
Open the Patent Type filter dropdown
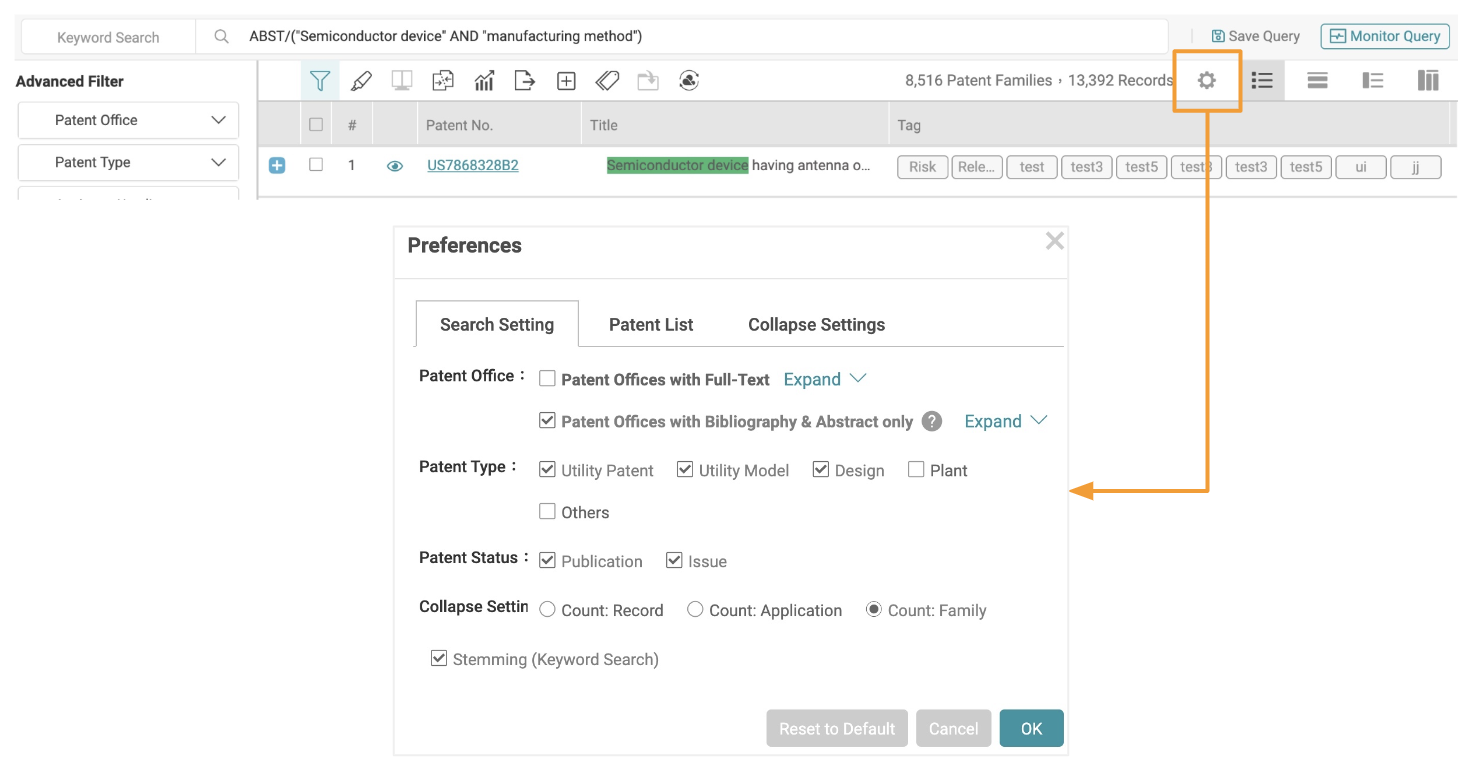[x=128, y=162]
